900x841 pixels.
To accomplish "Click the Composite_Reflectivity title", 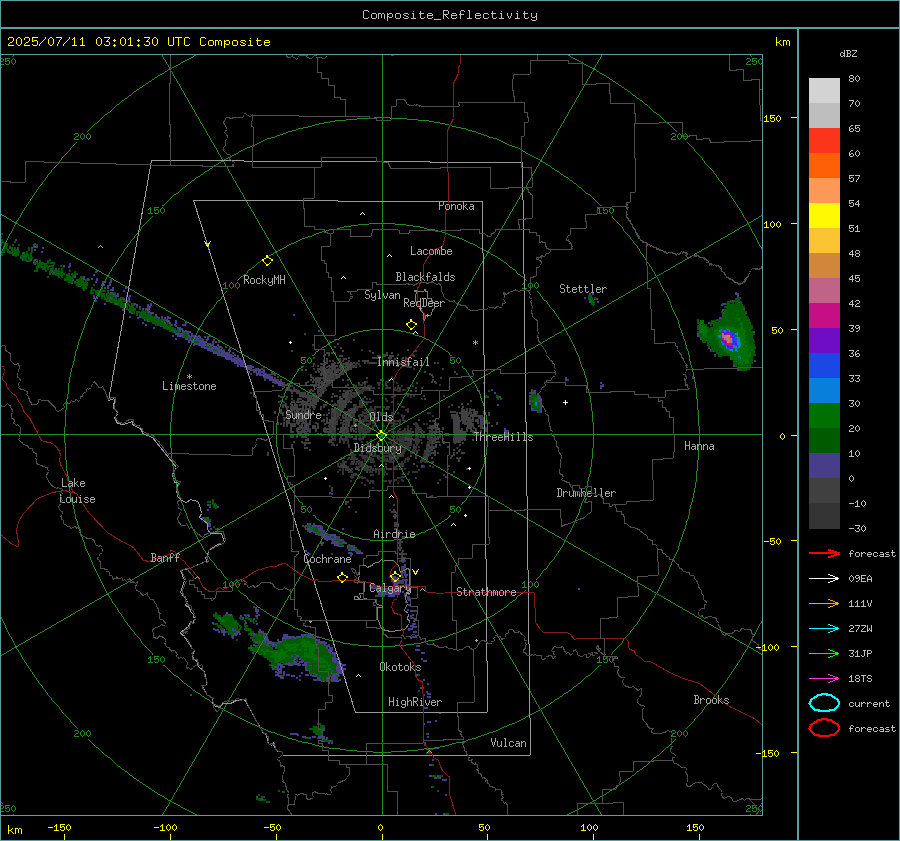I will [x=449, y=15].
